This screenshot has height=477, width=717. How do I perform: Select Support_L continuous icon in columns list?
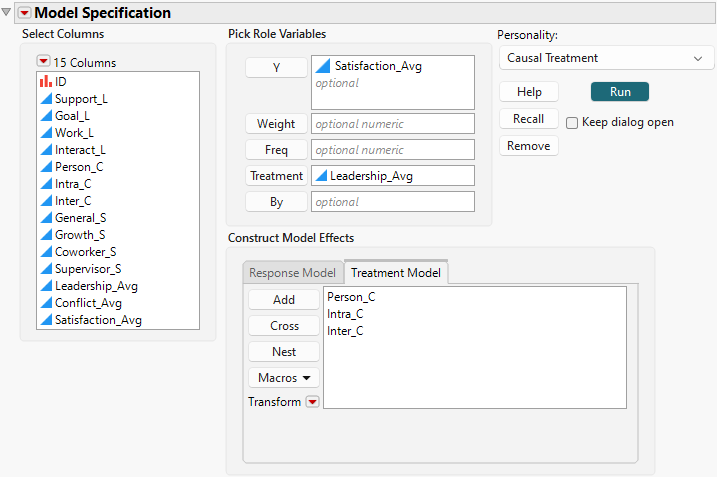point(46,98)
